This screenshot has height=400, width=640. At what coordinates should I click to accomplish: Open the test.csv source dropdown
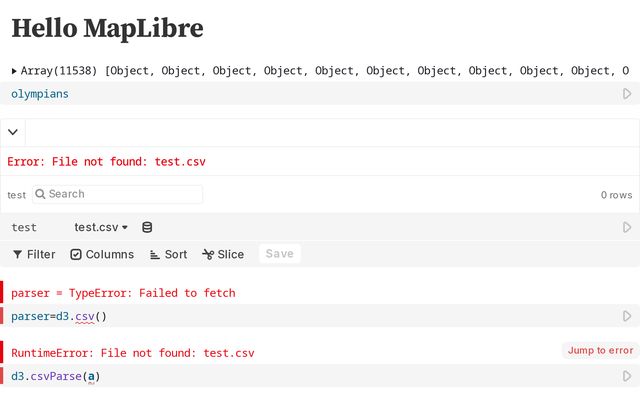coord(101,227)
